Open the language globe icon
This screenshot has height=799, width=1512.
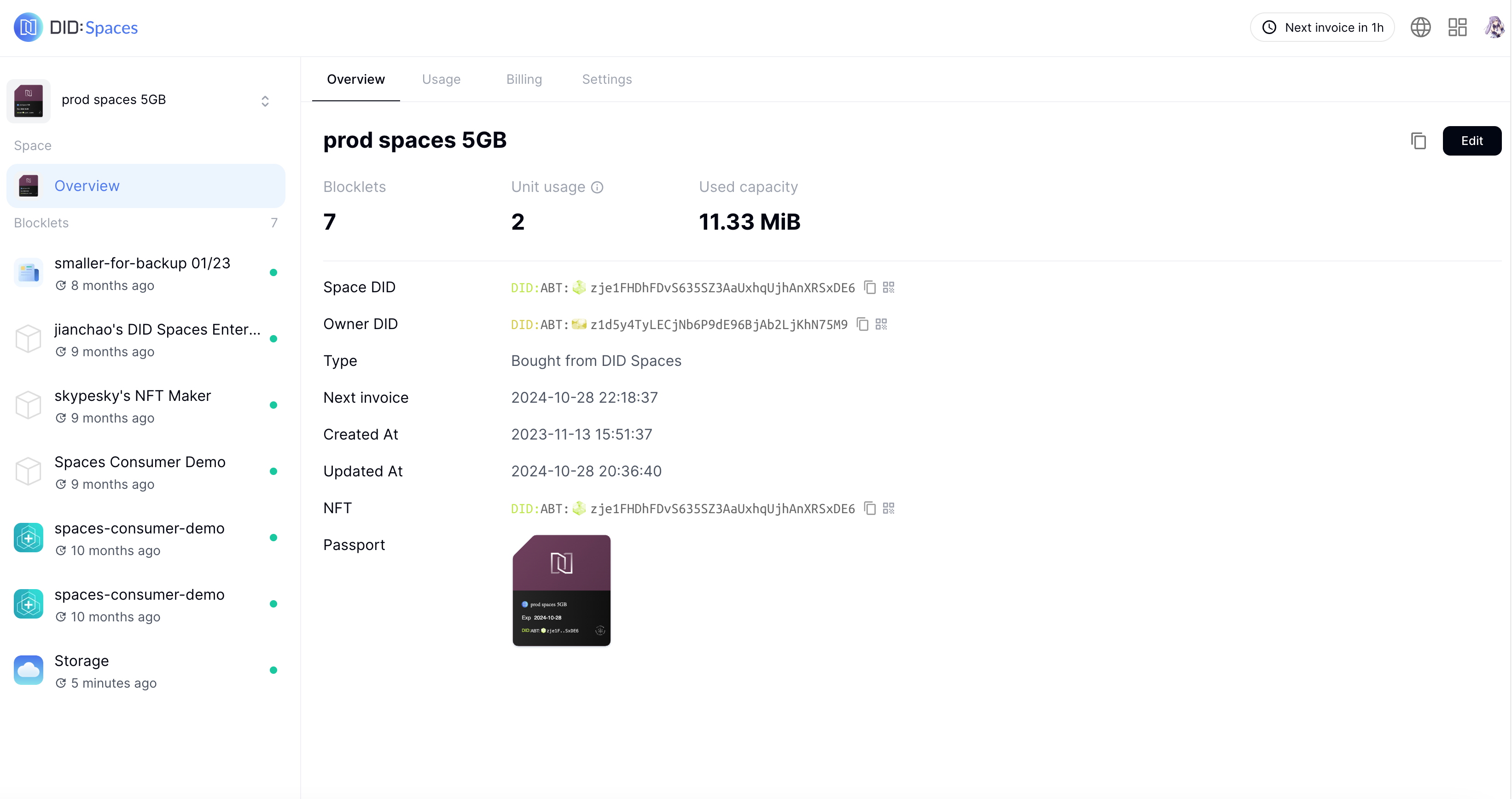pyautogui.click(x=1420, y=28)
